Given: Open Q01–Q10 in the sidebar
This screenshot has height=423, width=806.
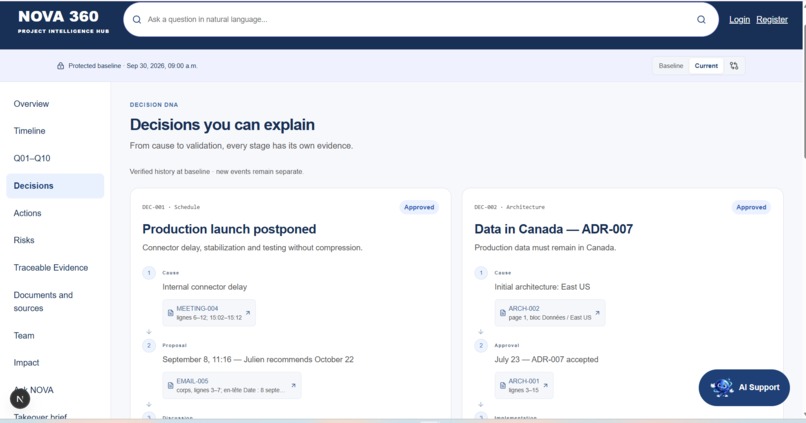Looking at the screenshot, I should pos(32,158).
